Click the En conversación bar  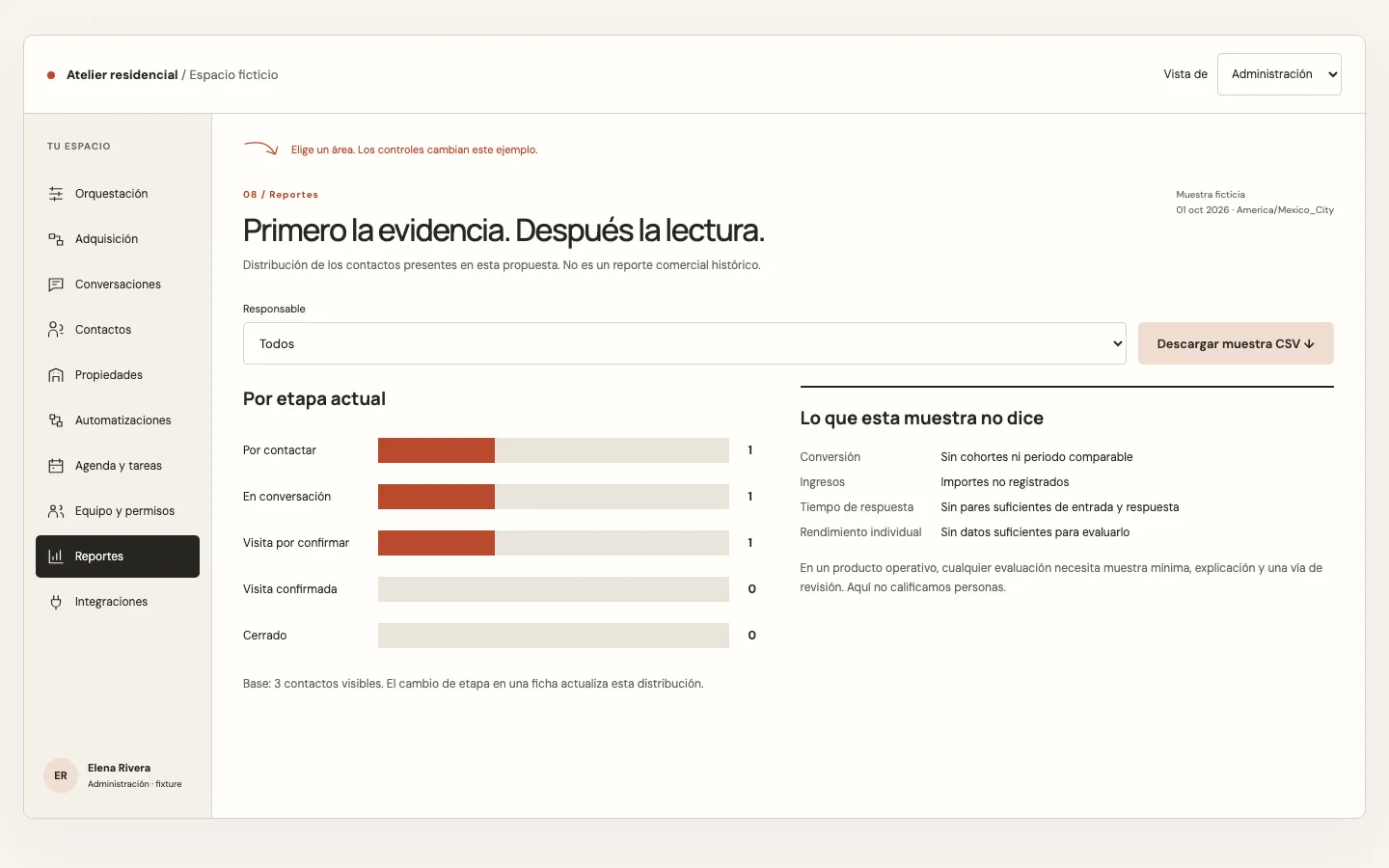[x=554, y=497]
